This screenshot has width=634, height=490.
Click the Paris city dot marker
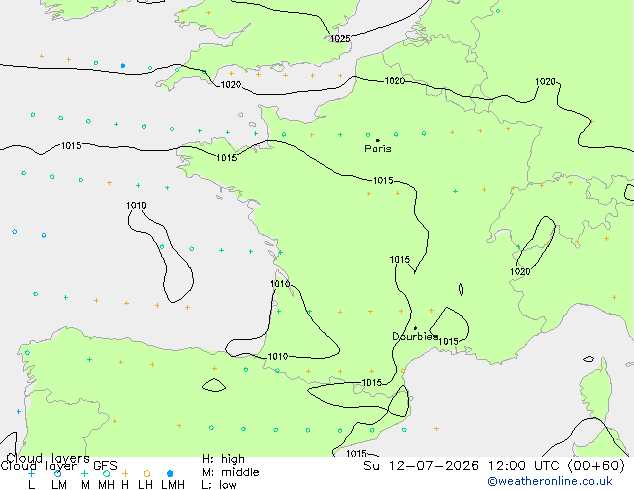(378, 140)
